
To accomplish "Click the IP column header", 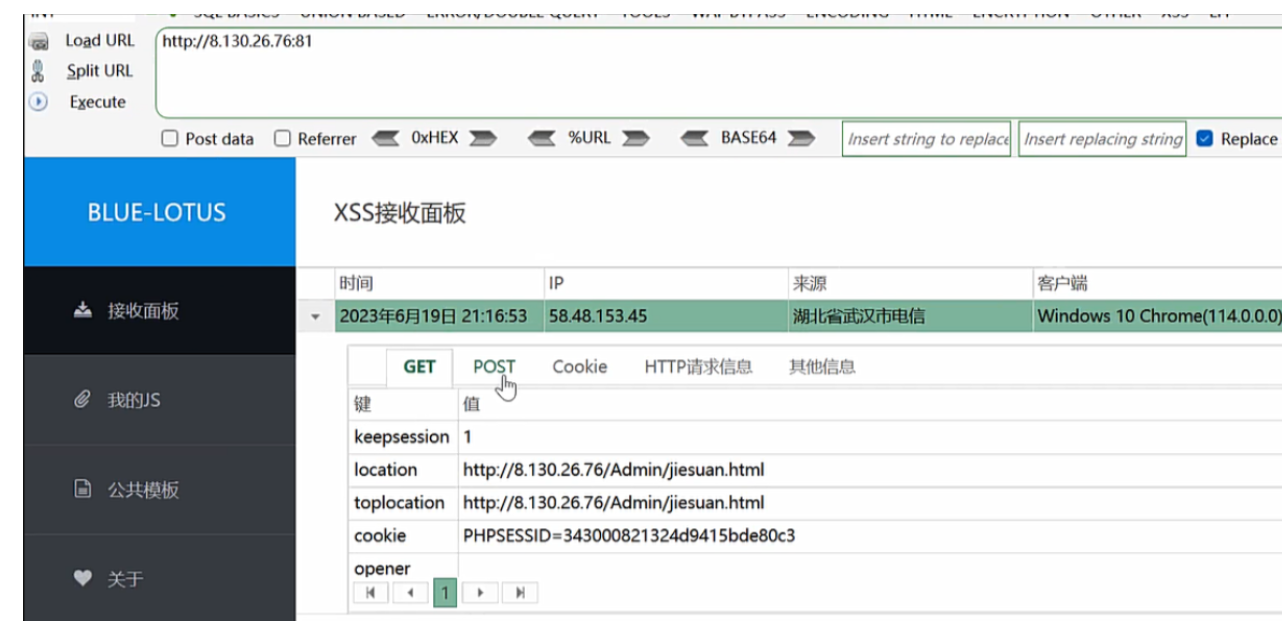I will coord(667,284).
